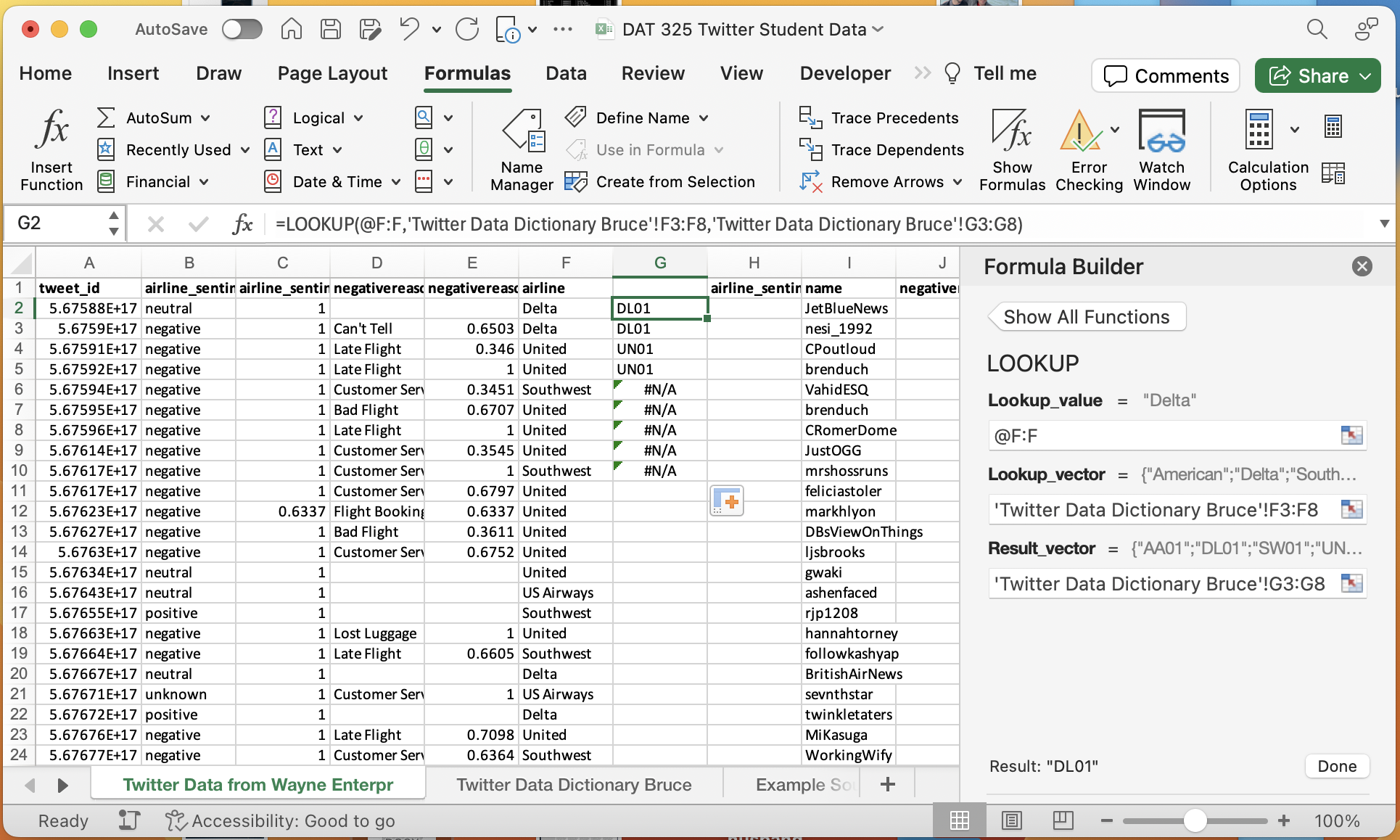Toggle the AutoSave switch
Screen dimensions: 1400x840
click(242, 29)
